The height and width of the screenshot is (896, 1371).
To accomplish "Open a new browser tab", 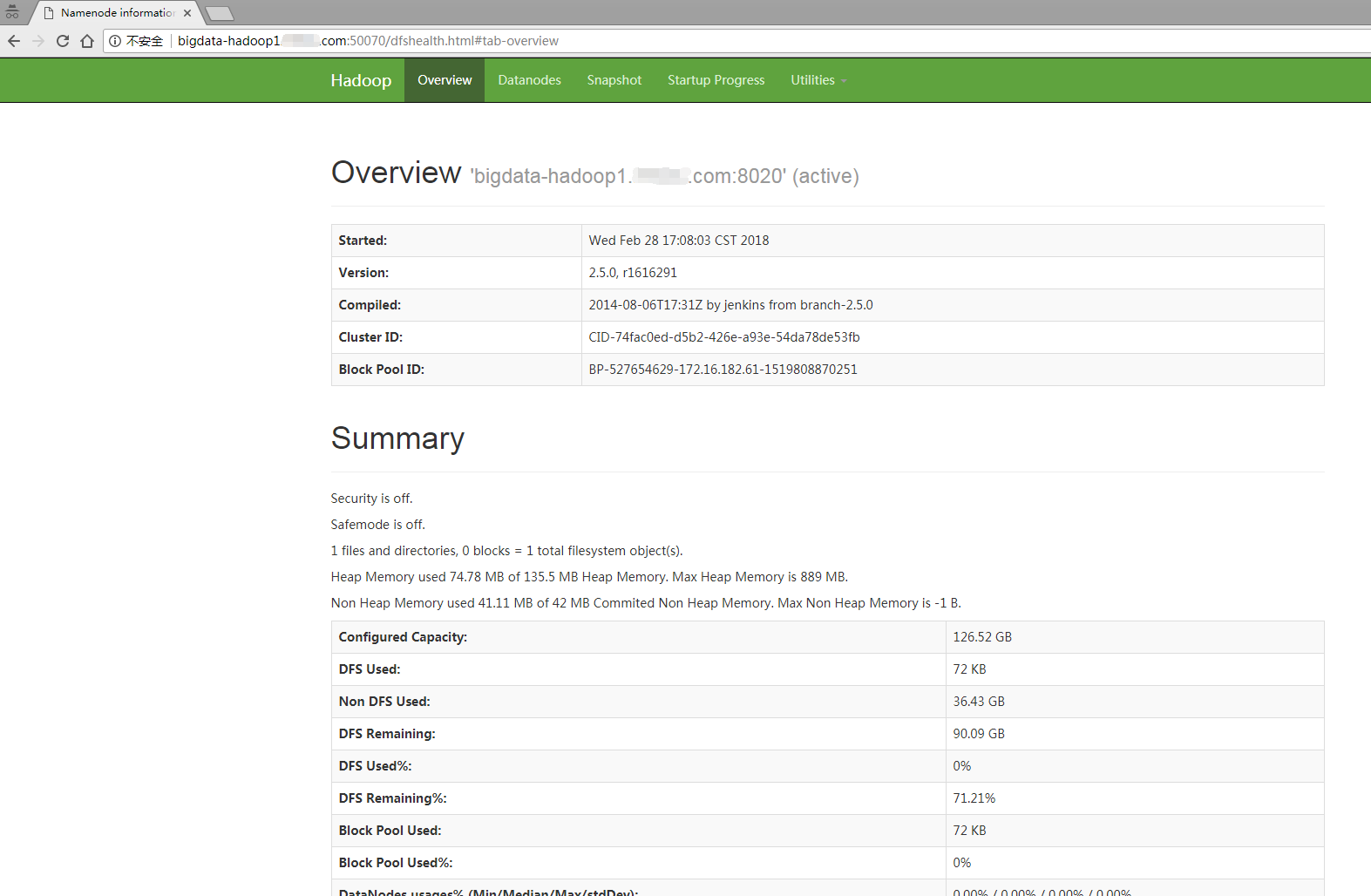I will (219, 13).
